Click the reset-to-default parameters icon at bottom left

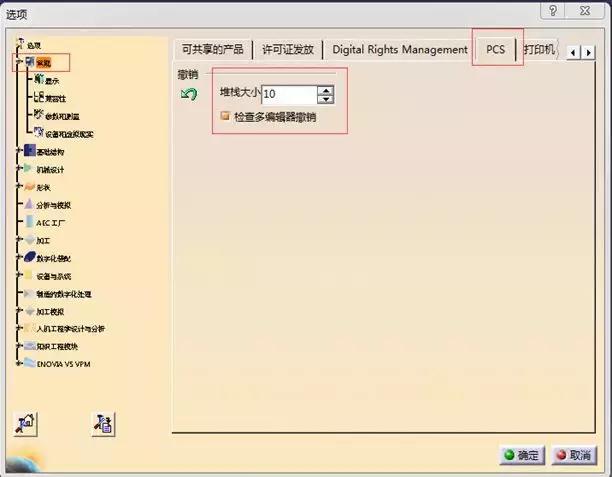click(x=25, y=424)
